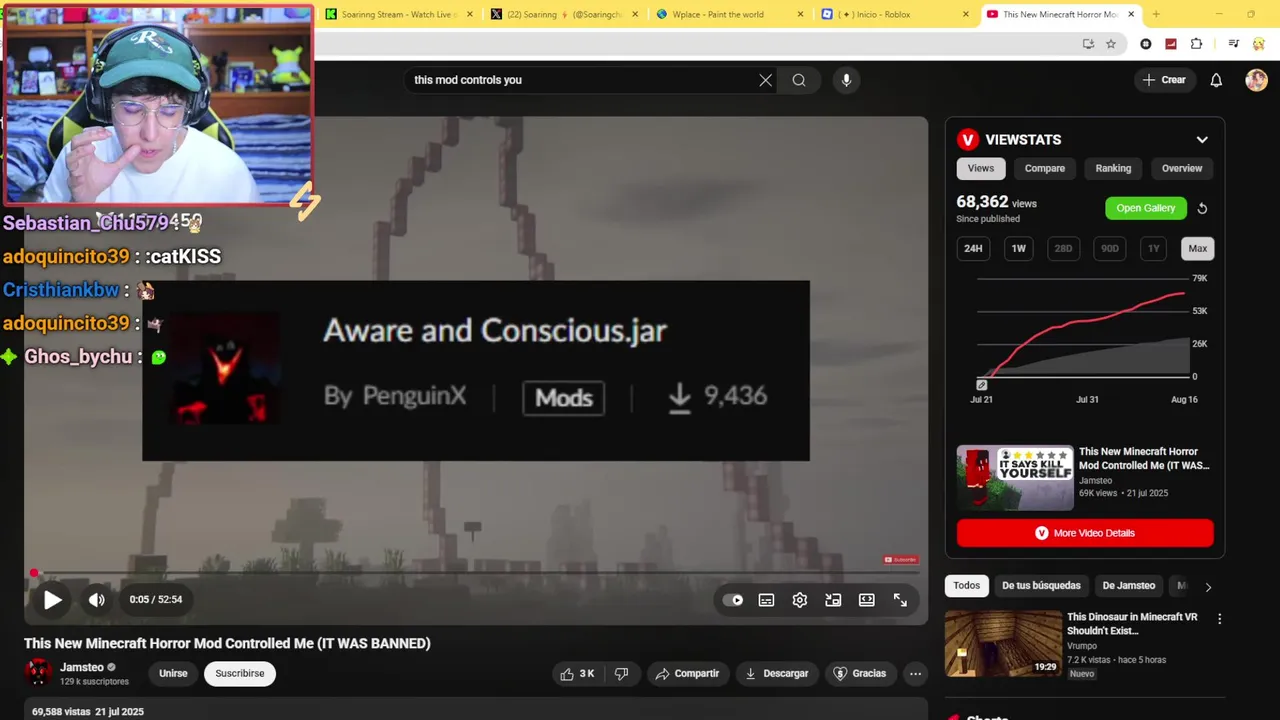1280x720 pixels.
Task: Click the publish marker icon on chart
Action: [982, 385]
